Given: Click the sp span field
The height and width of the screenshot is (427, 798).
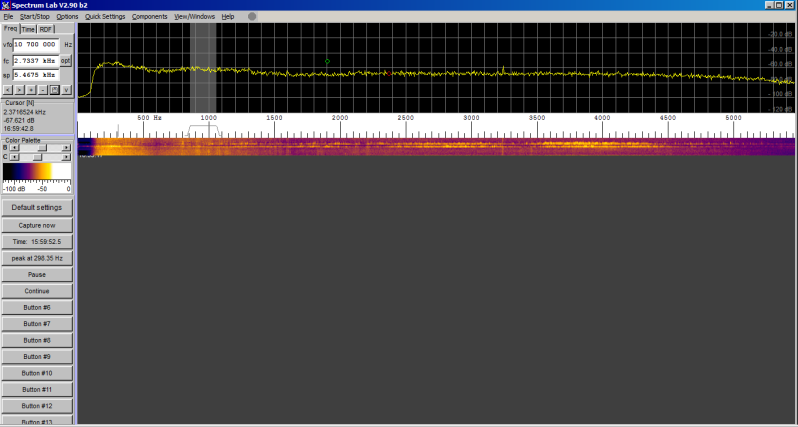Looking at the screenshot, I should 36,75.
